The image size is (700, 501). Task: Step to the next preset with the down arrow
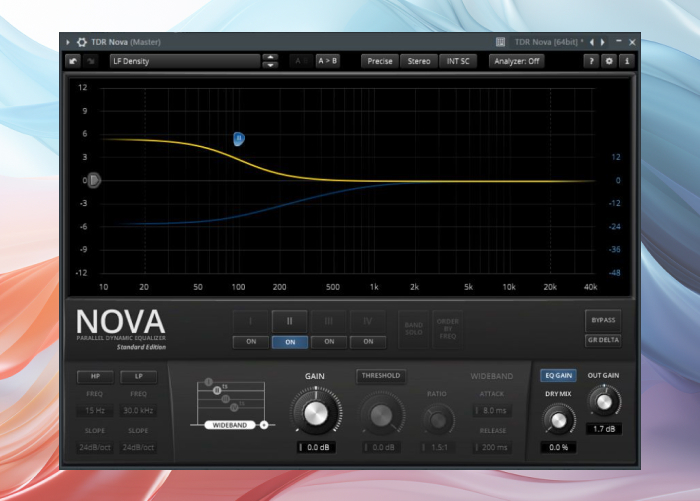[x=271, y=65]
